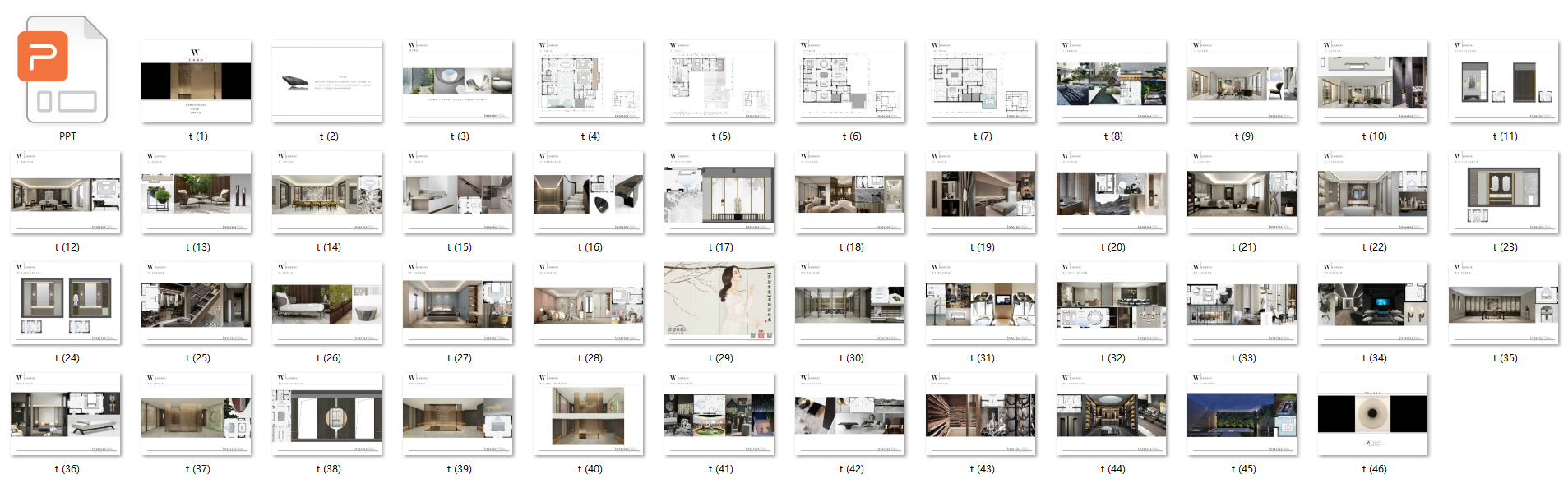1568x497 pixels.
Task: Choose the courtyard image t (8)
Action: point(1112,81)
